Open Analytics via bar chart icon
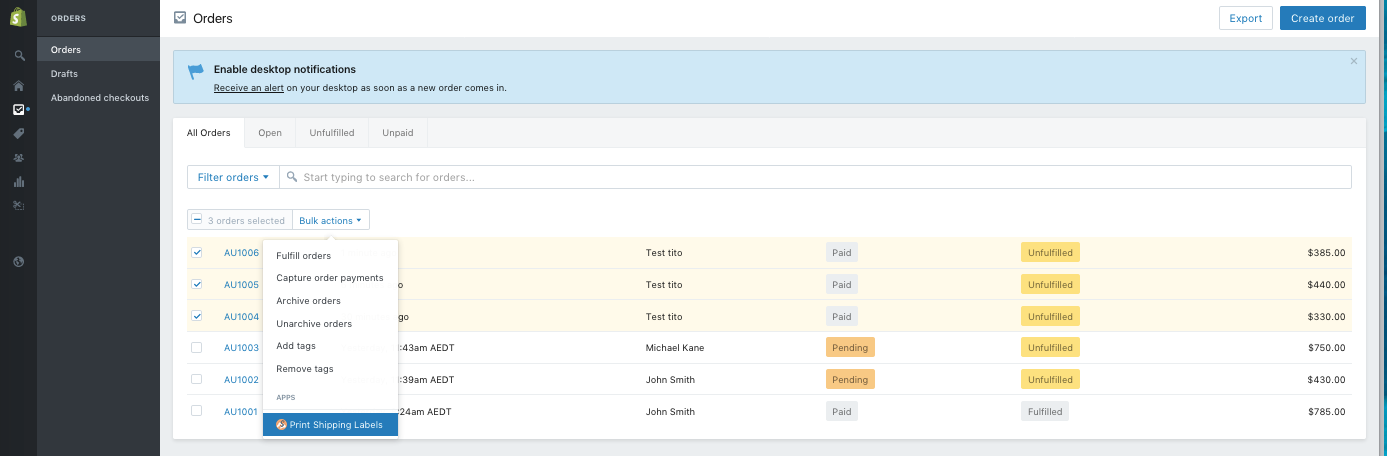 pos(18,182)
